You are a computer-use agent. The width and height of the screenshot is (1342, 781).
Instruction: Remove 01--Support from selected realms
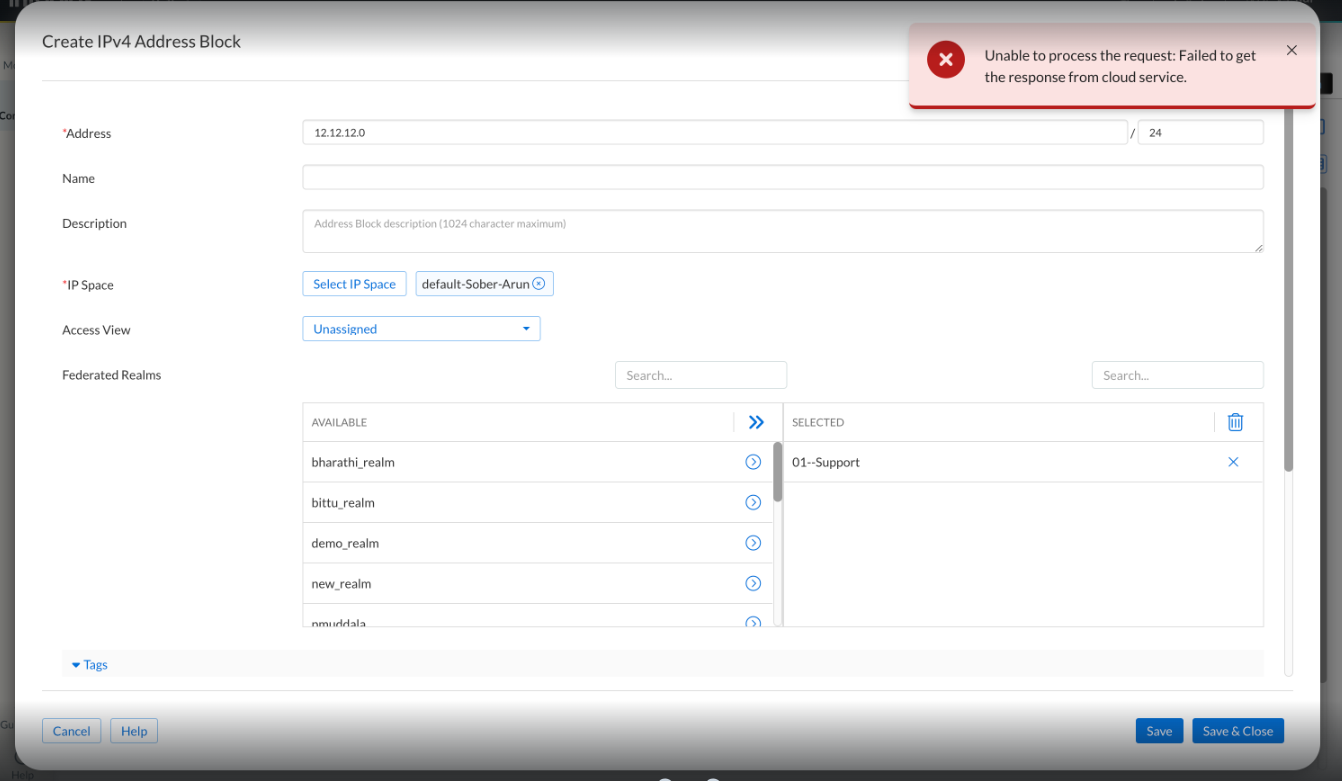click(1233, 462)
